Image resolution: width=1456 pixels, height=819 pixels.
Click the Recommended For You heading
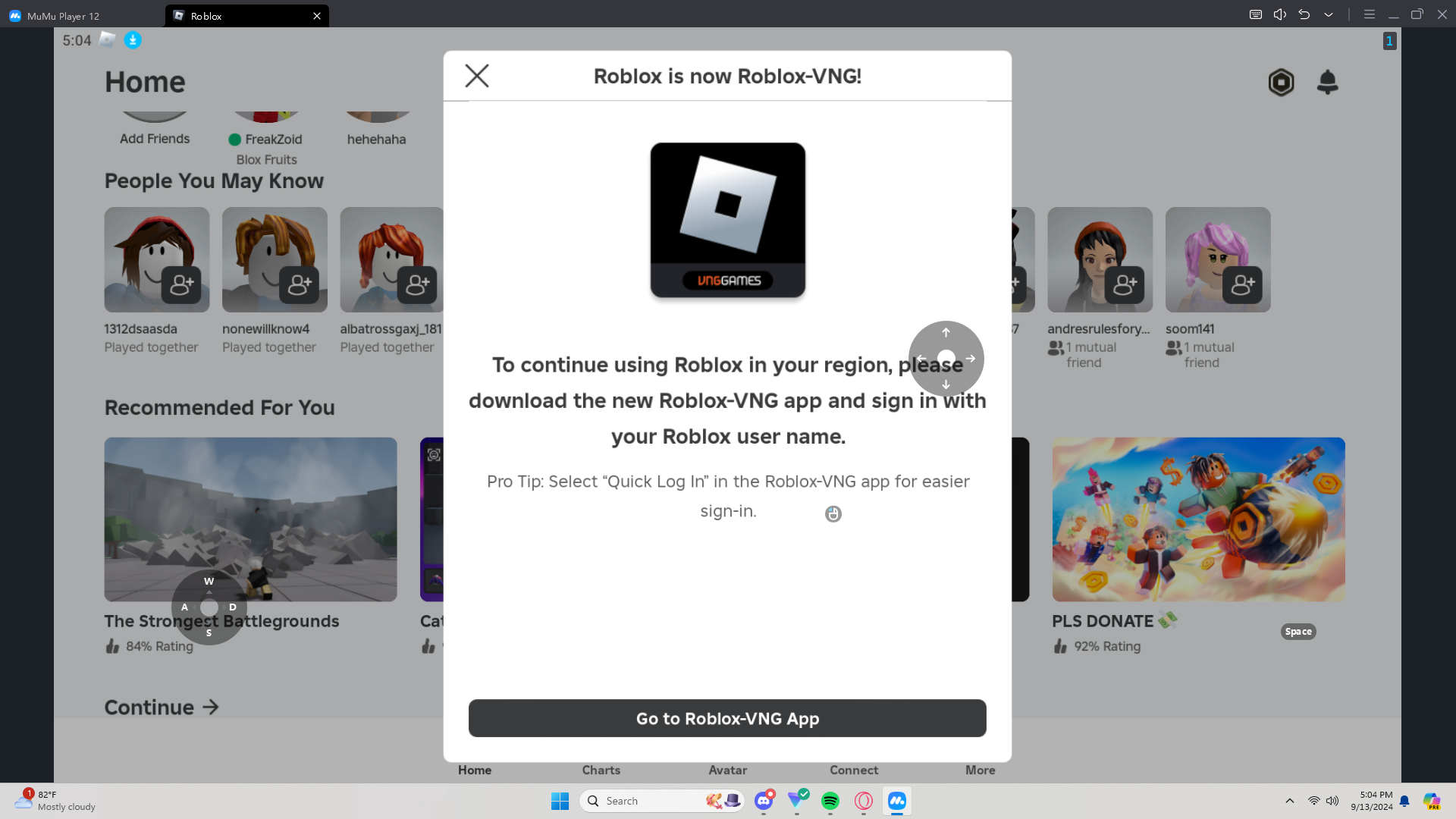(220, 408)
